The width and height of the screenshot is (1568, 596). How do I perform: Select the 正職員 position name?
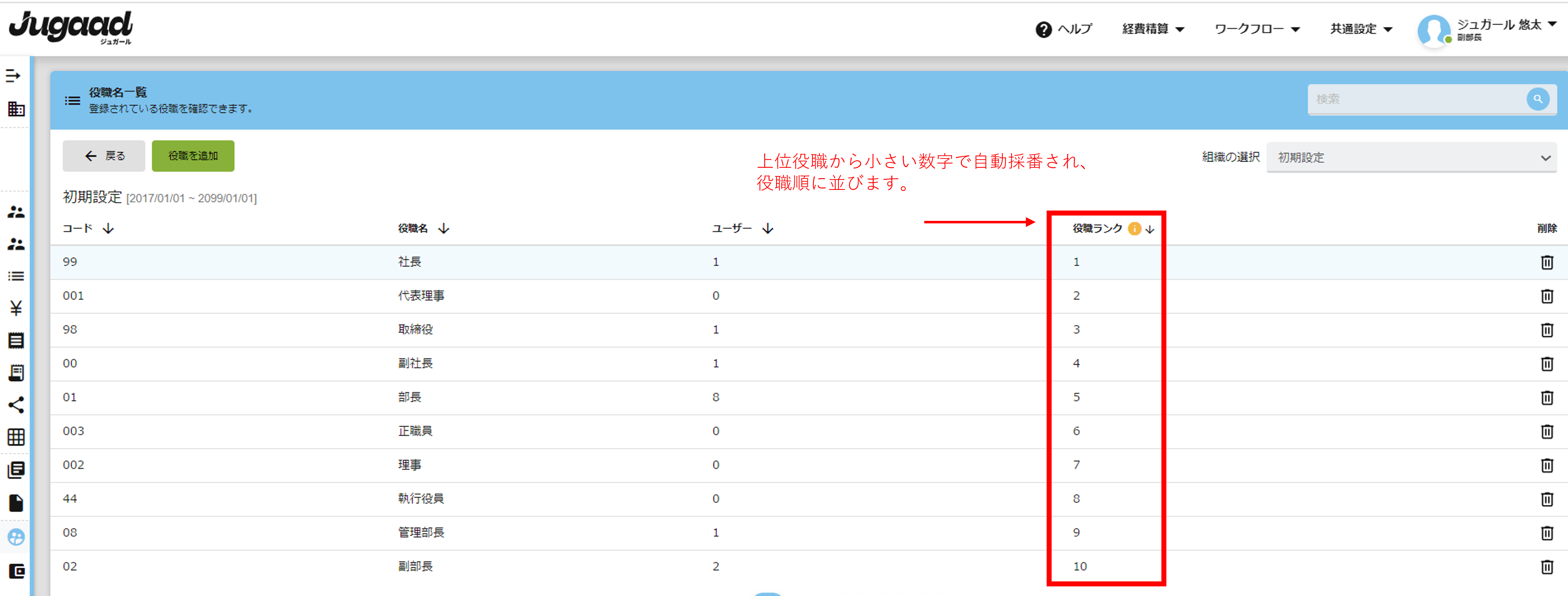click(x=415, y=431)
